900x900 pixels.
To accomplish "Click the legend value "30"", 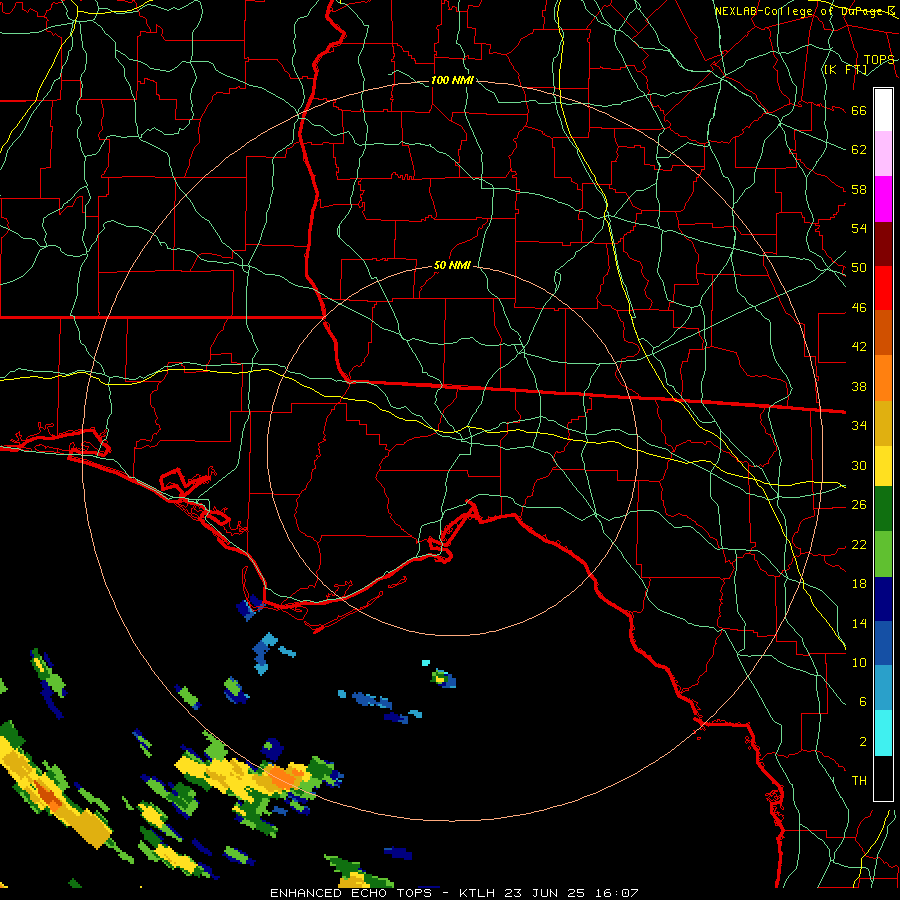I will pyautogui.click(x=859, y=465).
